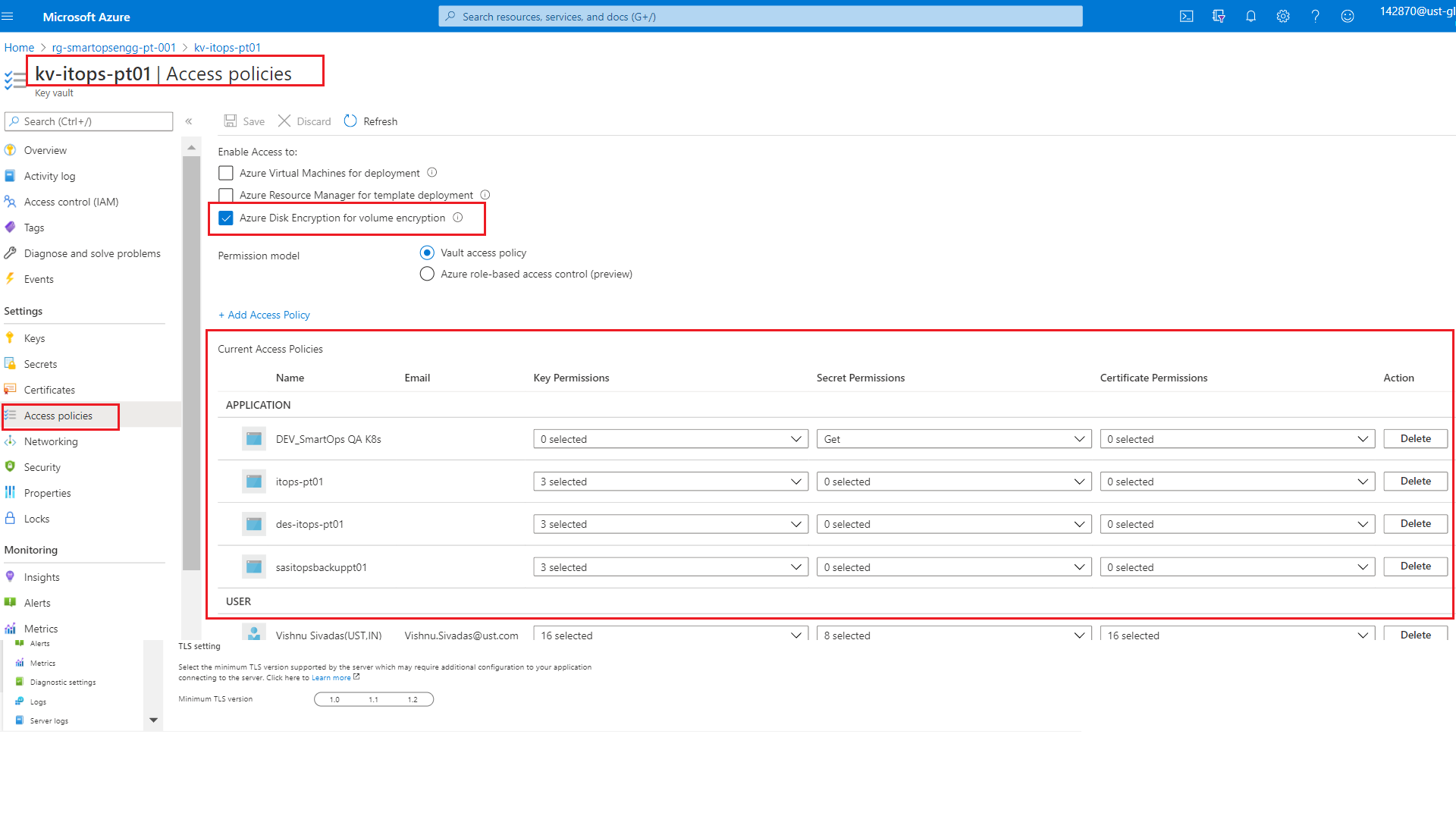The height and width of the screenshot is (819, 1456).
Task: Expand Key Permissions for DEV_SmartOps QA K8s
Action: 670,439
